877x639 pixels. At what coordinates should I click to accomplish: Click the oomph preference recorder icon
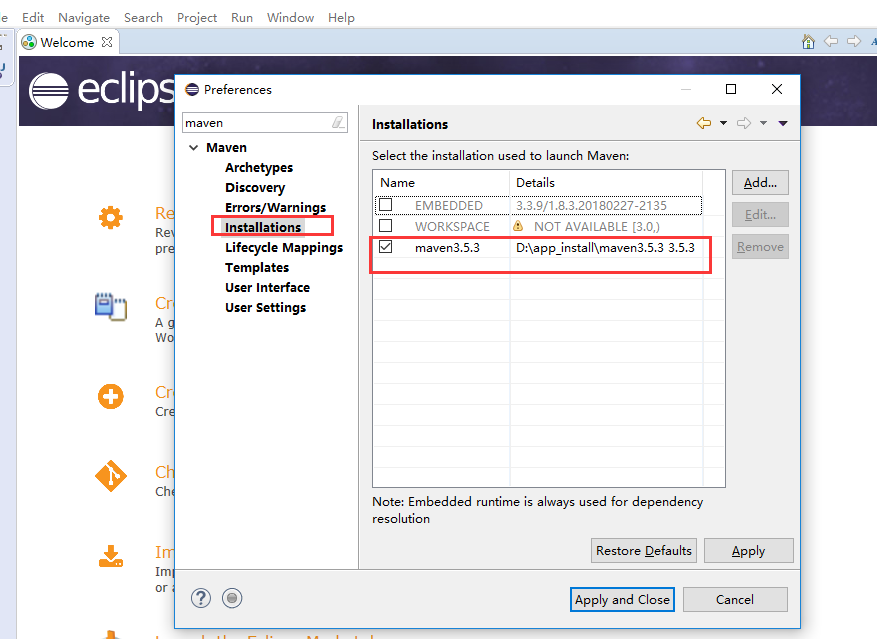(232, 598)
